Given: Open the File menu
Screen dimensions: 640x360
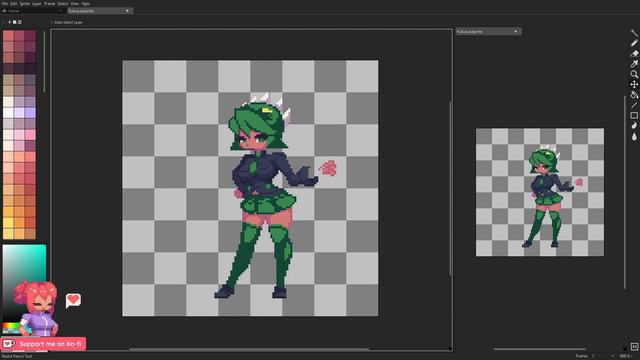Looking at the screenshot, I should coord(5,3).
